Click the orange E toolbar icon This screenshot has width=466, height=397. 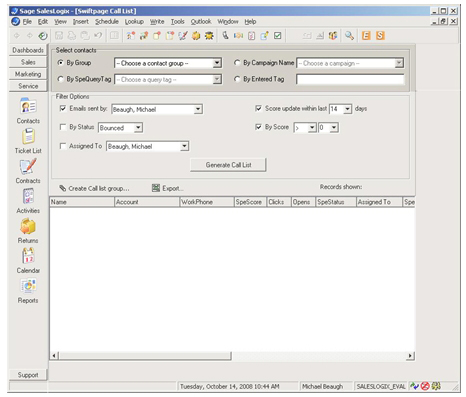(x=366, y=36)
